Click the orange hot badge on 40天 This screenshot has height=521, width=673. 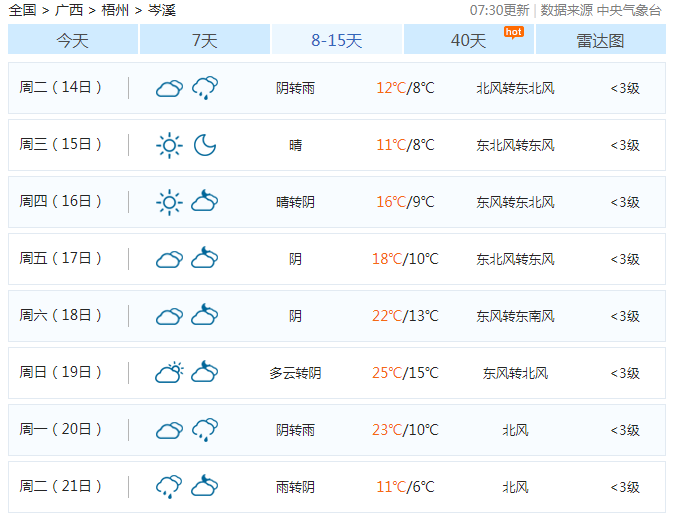coord(513,32)
